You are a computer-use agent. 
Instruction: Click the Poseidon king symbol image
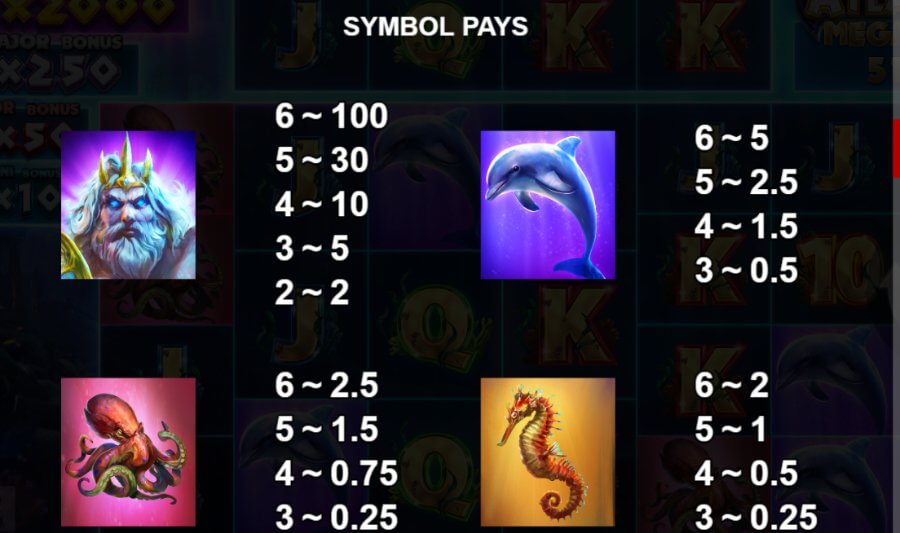[128, 205]
